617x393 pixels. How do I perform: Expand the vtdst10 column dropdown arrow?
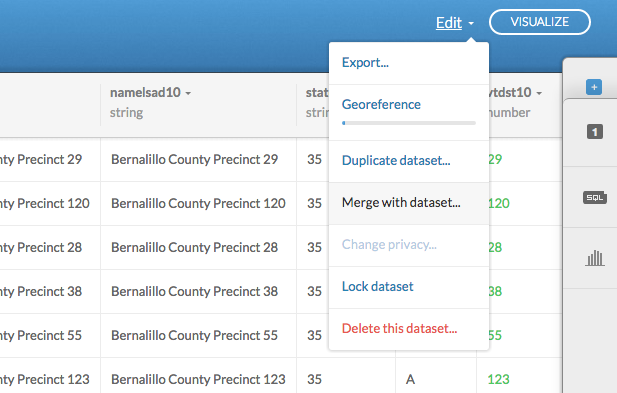click(x=539, y=94)
